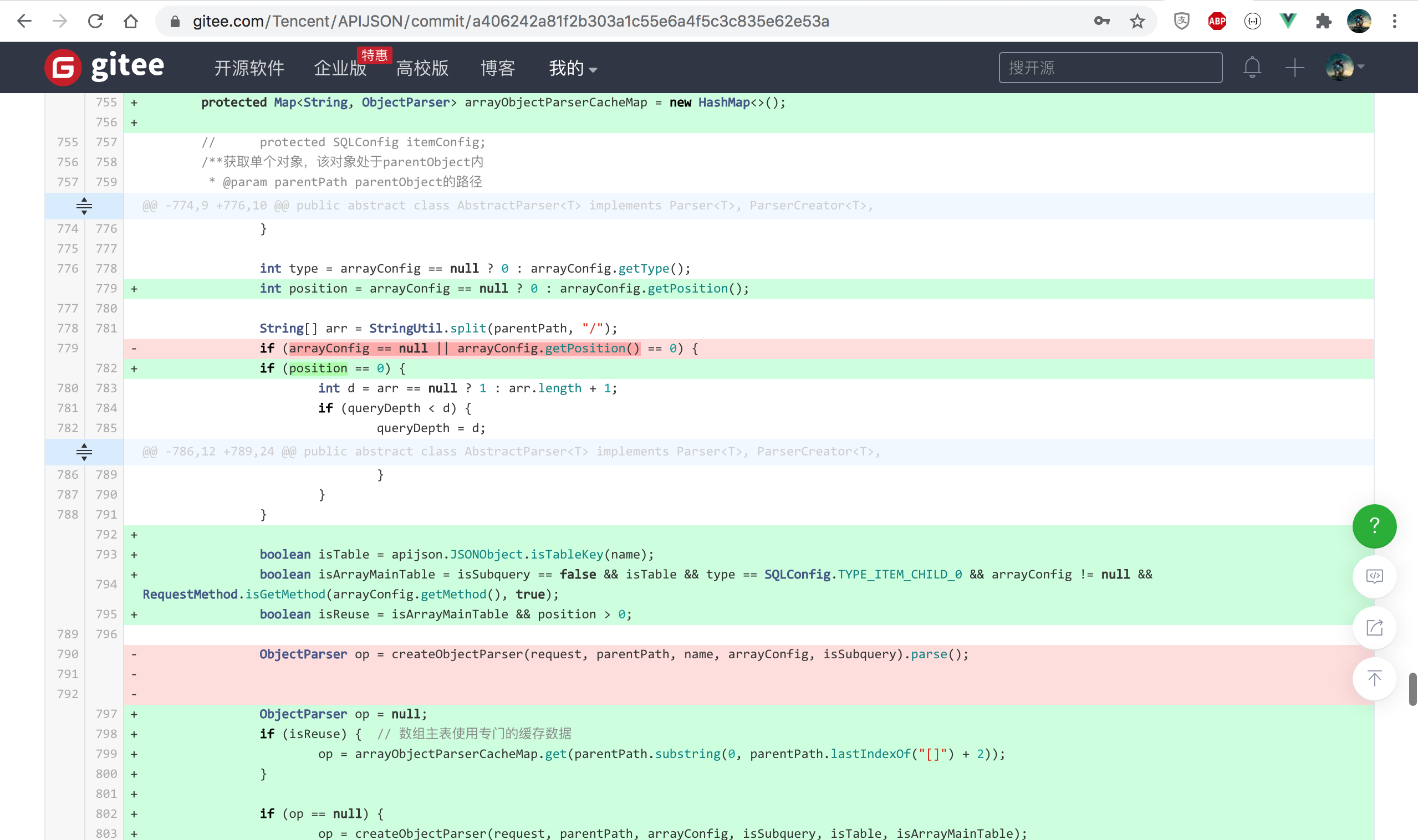
Task: Click 'StringUtil' in line 781
Action: pos(405,329)
